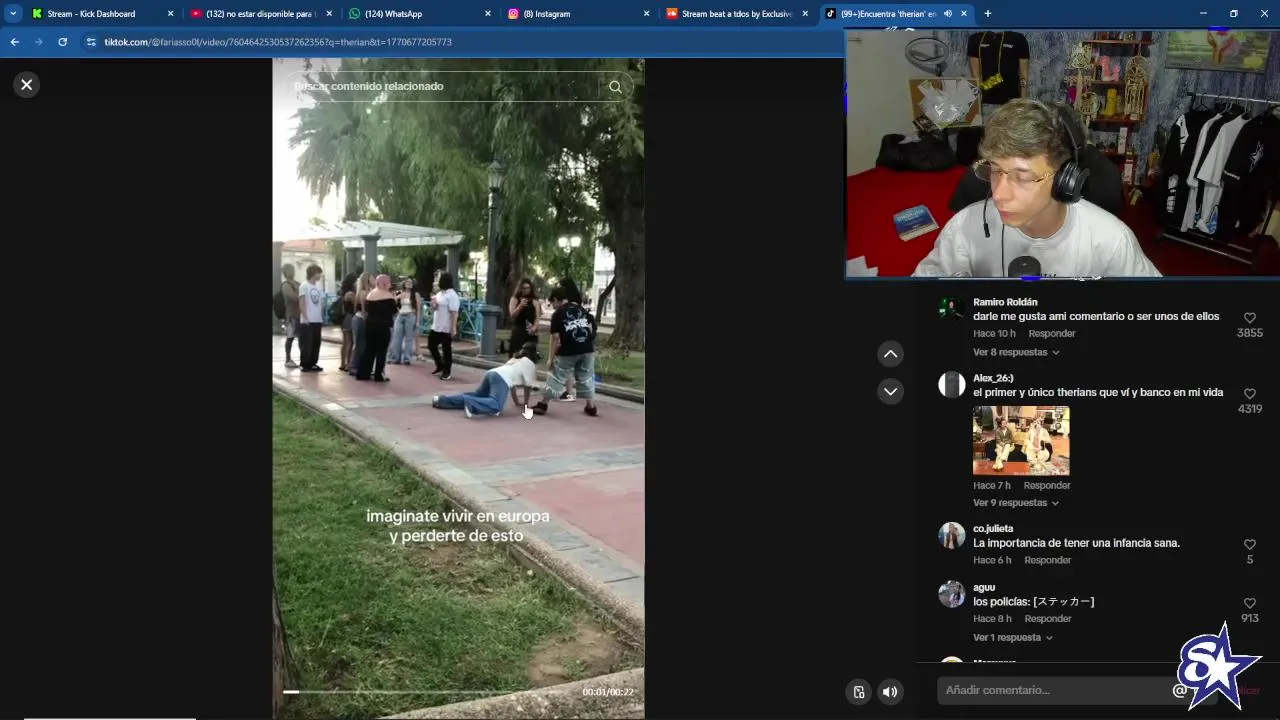Like aguu's comment
This screenshot has width=1280, height=720.
(x=1249, y=604)
